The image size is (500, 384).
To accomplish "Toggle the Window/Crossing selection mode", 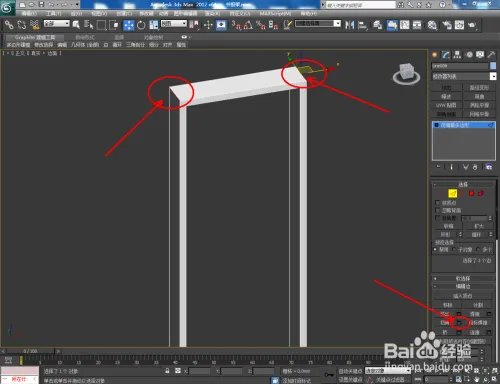I will tap(114, 25).
